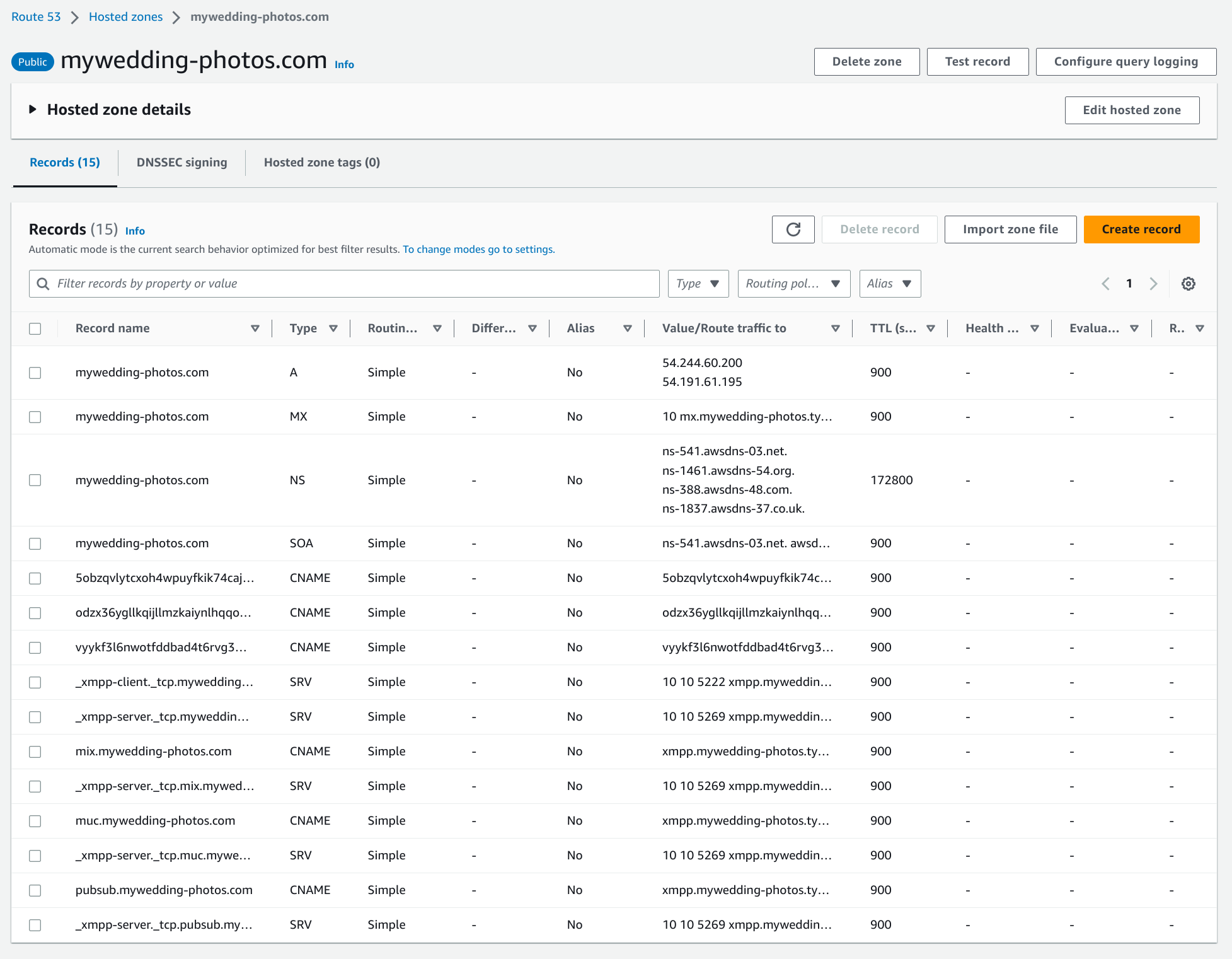Click the orange Create record button
Viewport: 1232px width, 959px height.
coord(1141,230)
